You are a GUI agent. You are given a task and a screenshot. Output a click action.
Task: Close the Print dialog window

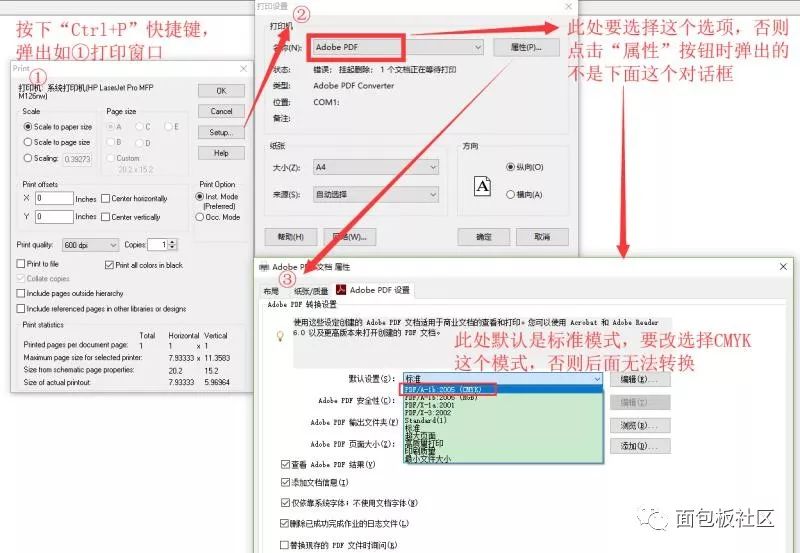click(244, 69)
